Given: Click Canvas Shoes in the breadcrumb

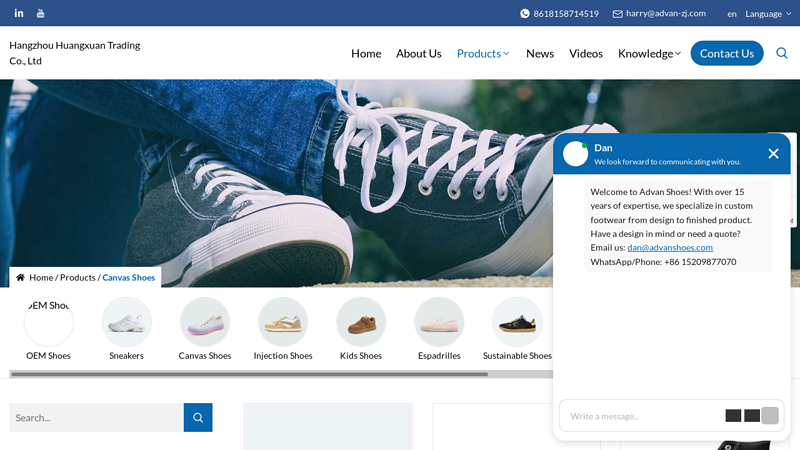Looking at the screenshot, I should coord(129,278).
